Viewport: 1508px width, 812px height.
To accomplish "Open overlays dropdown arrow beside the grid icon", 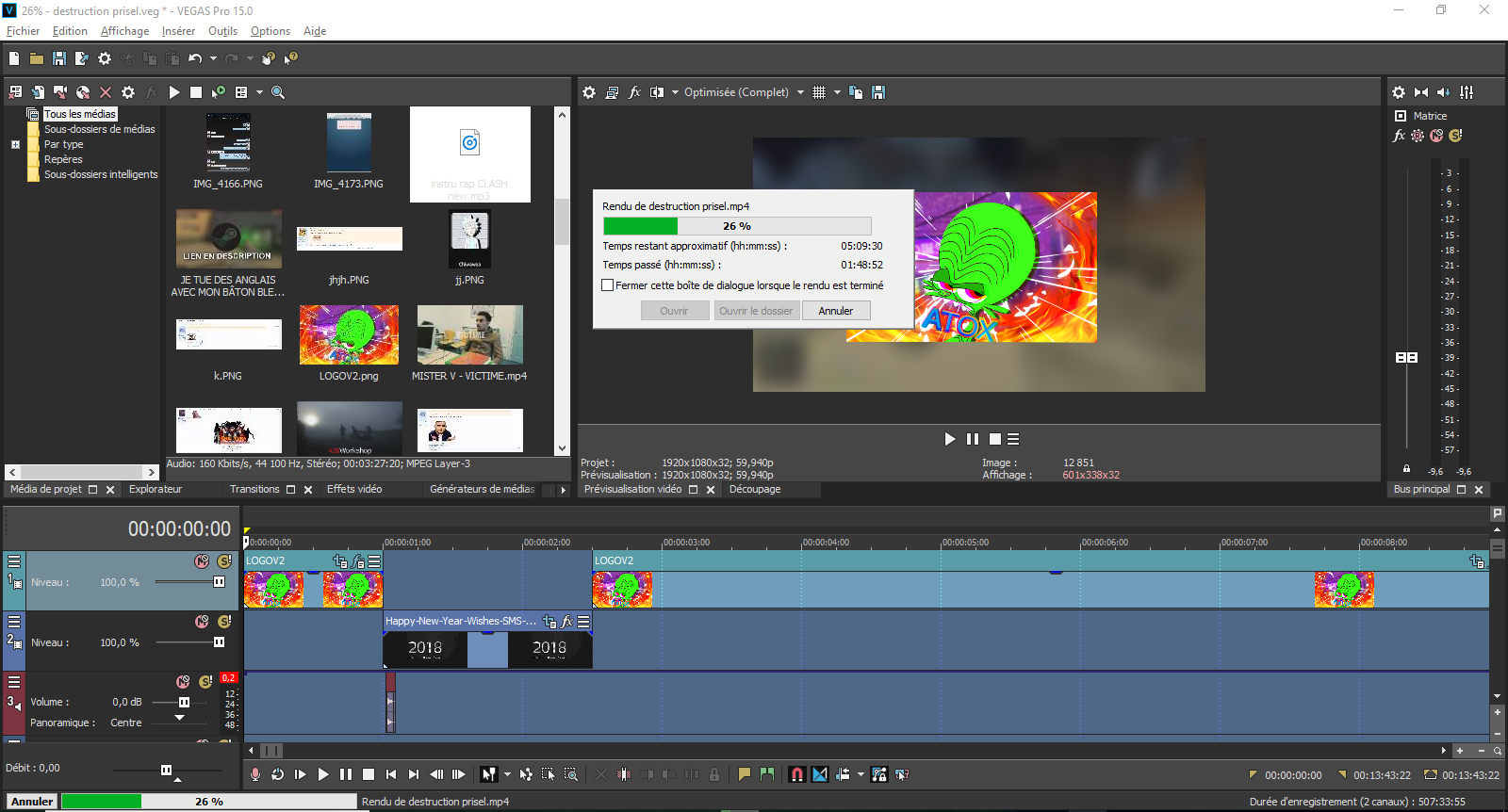I will (837, 92).
